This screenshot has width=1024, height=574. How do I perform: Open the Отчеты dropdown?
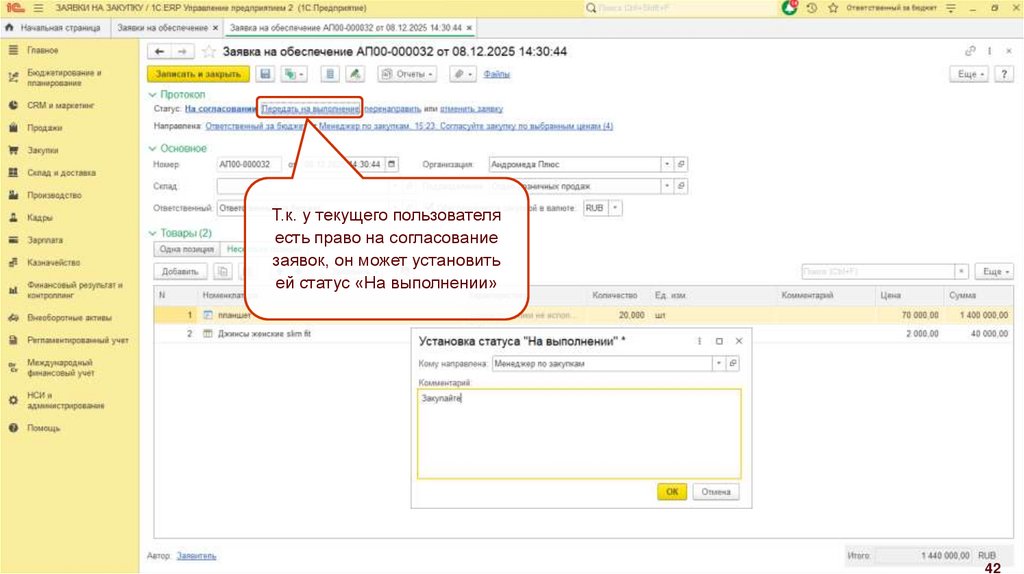pyautogui.click(x=408, y=74)
